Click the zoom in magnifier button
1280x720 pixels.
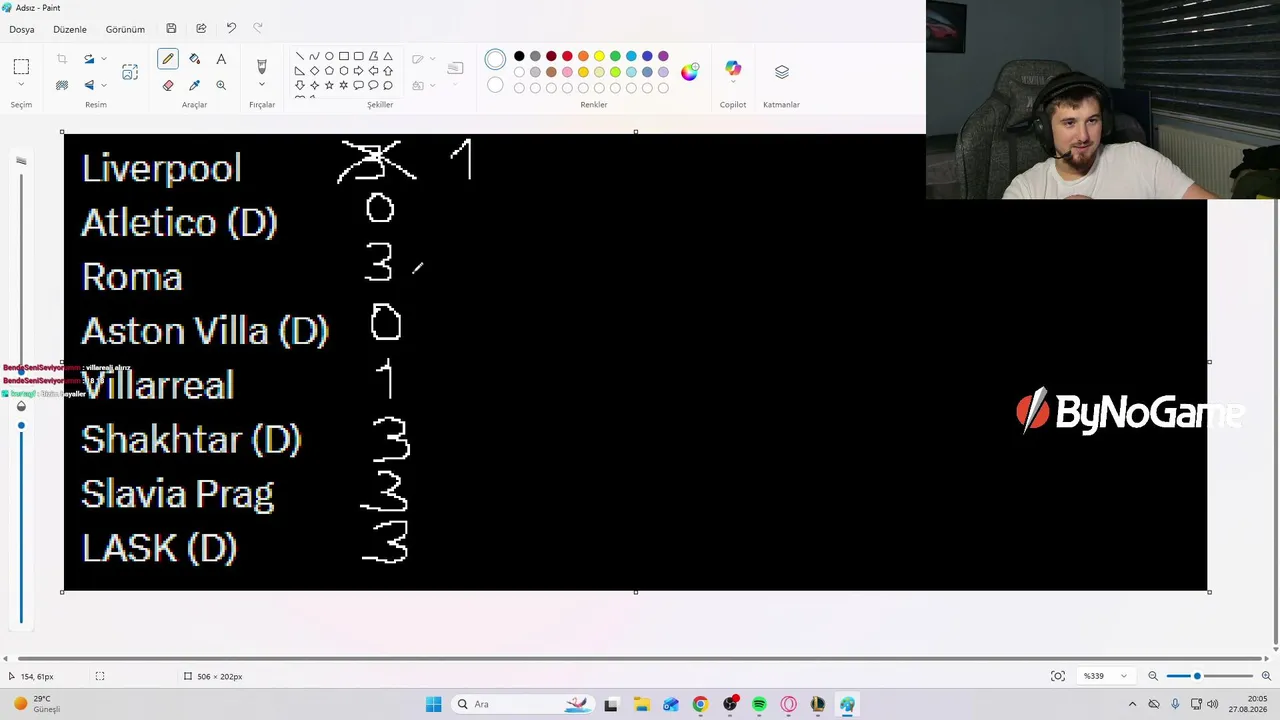[x=1266, y=676]
